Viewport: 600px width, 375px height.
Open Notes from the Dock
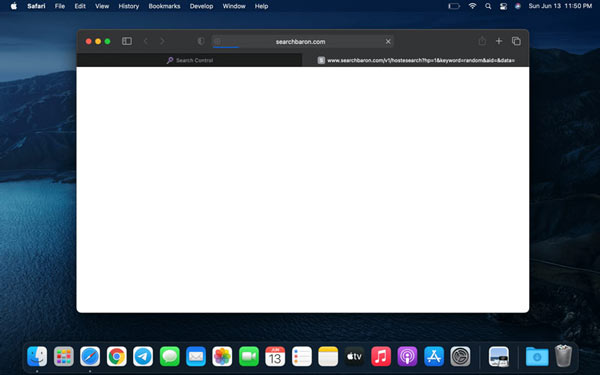tap(328, 356)
